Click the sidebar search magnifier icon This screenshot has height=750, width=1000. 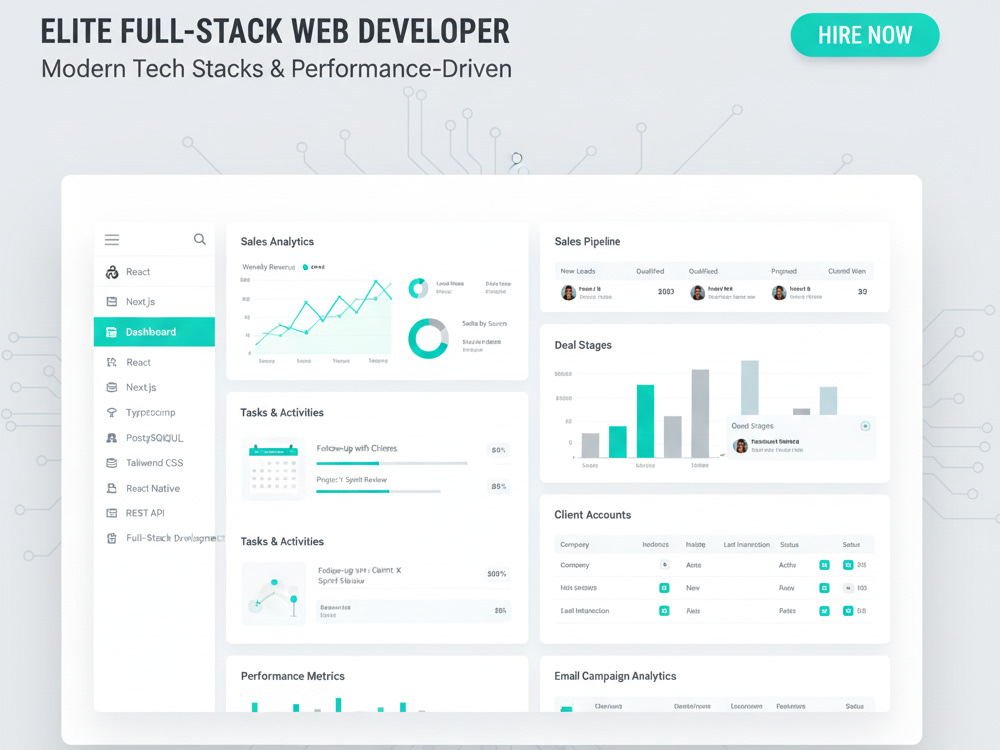(x=200, y=239)
